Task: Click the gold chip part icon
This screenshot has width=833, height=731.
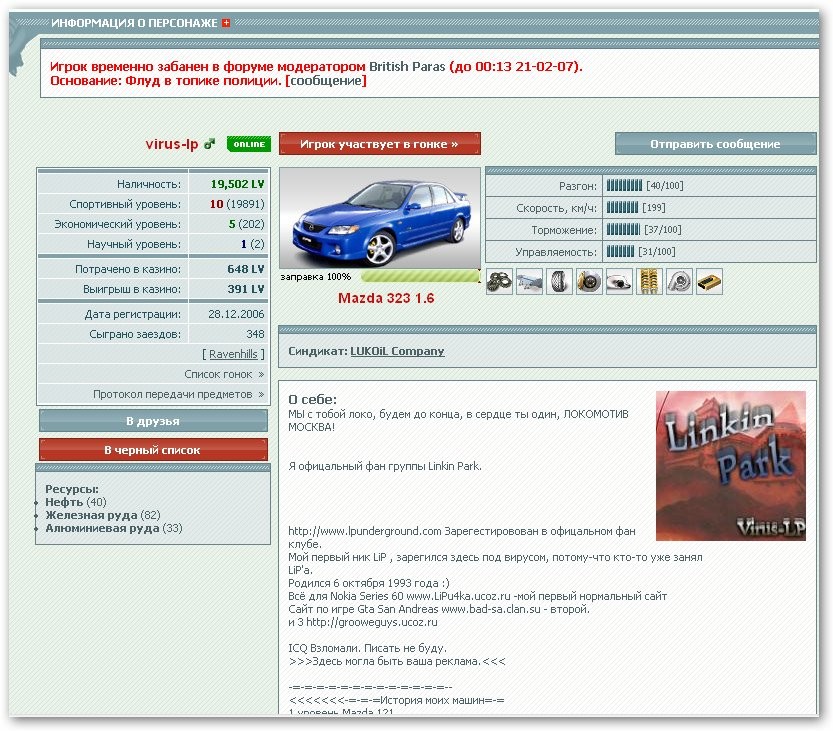Action: tap(709, 282)
